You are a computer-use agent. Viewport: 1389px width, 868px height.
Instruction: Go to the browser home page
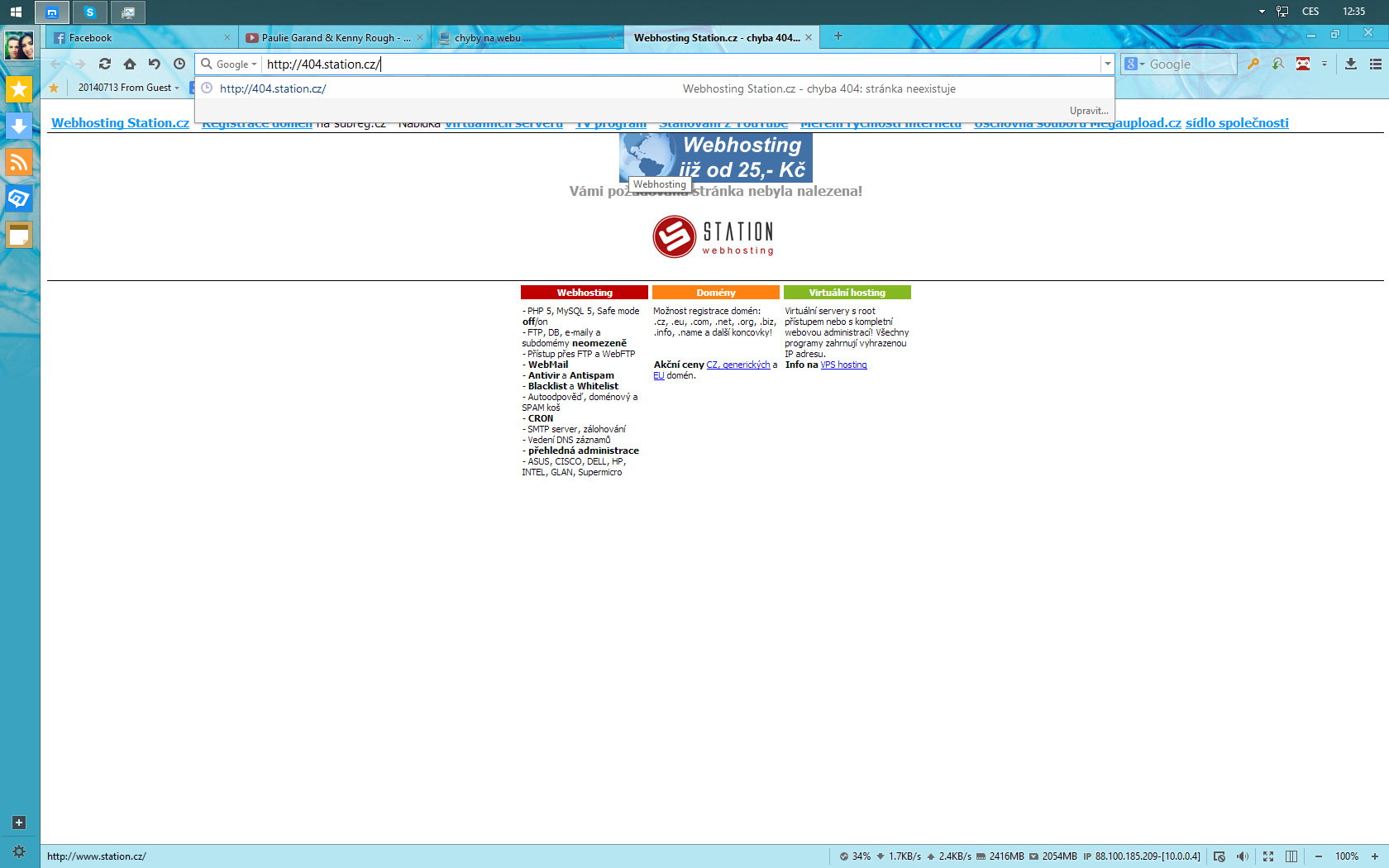(130, 64)
